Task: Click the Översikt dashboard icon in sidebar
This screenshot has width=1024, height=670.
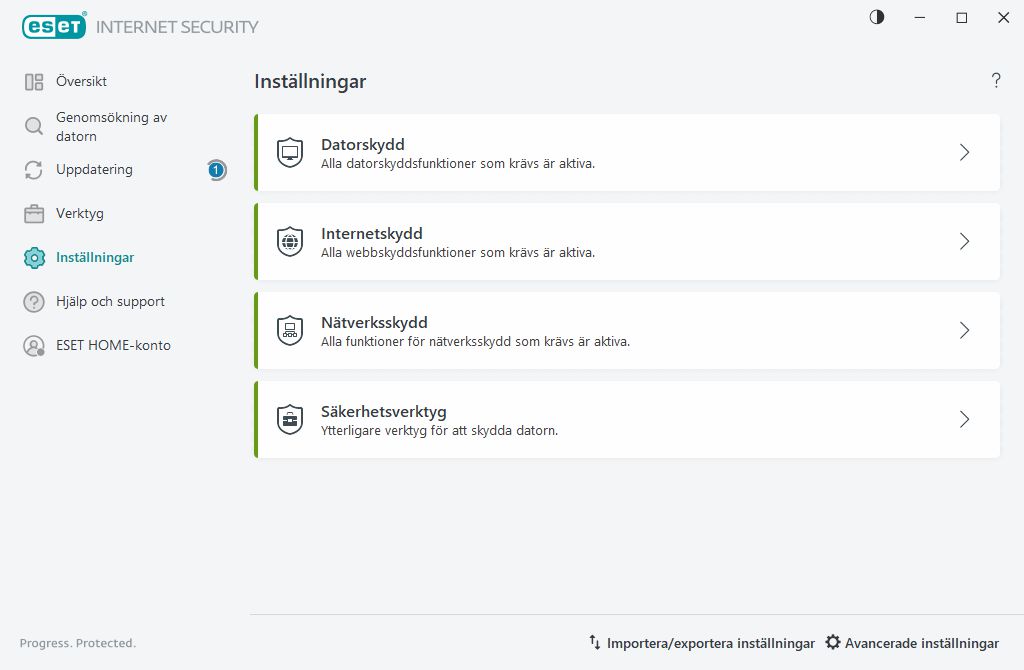Action: (x=34, y=82)
